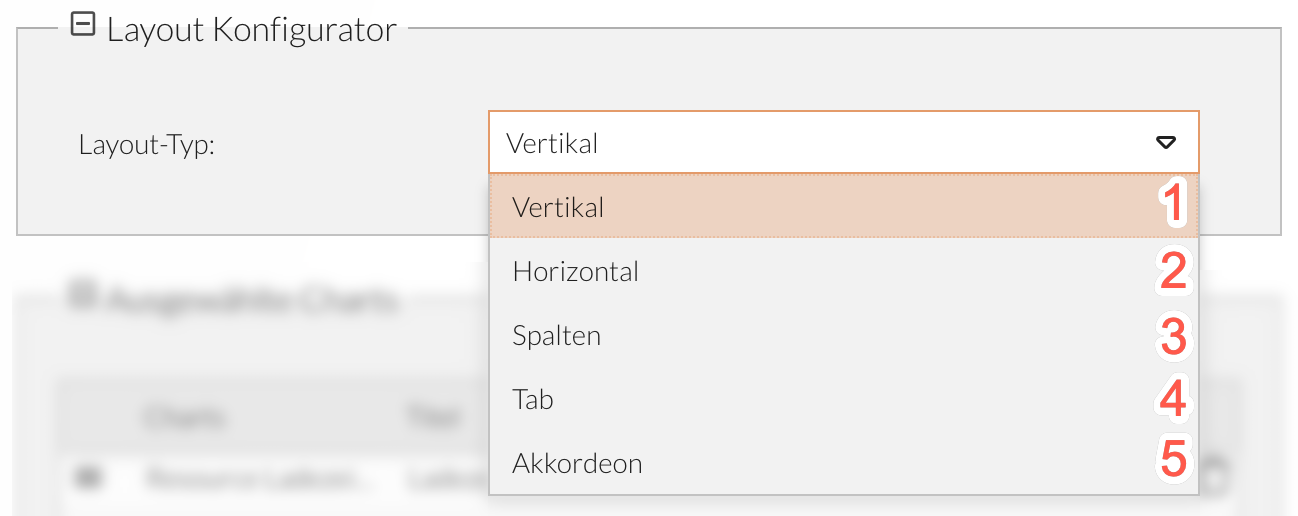The width and height of the screenshot is (1298, 516).
Task: Click the Layout Konfigurator section title
Action: coord(251,30)
